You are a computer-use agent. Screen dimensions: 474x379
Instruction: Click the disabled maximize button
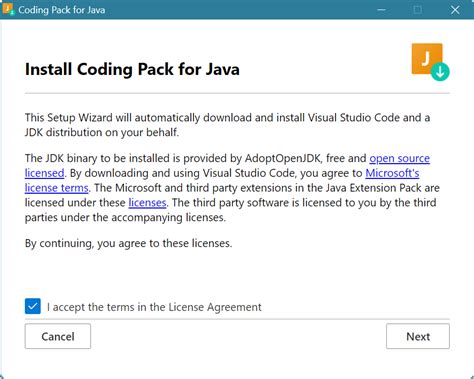(x=418, y=10)
